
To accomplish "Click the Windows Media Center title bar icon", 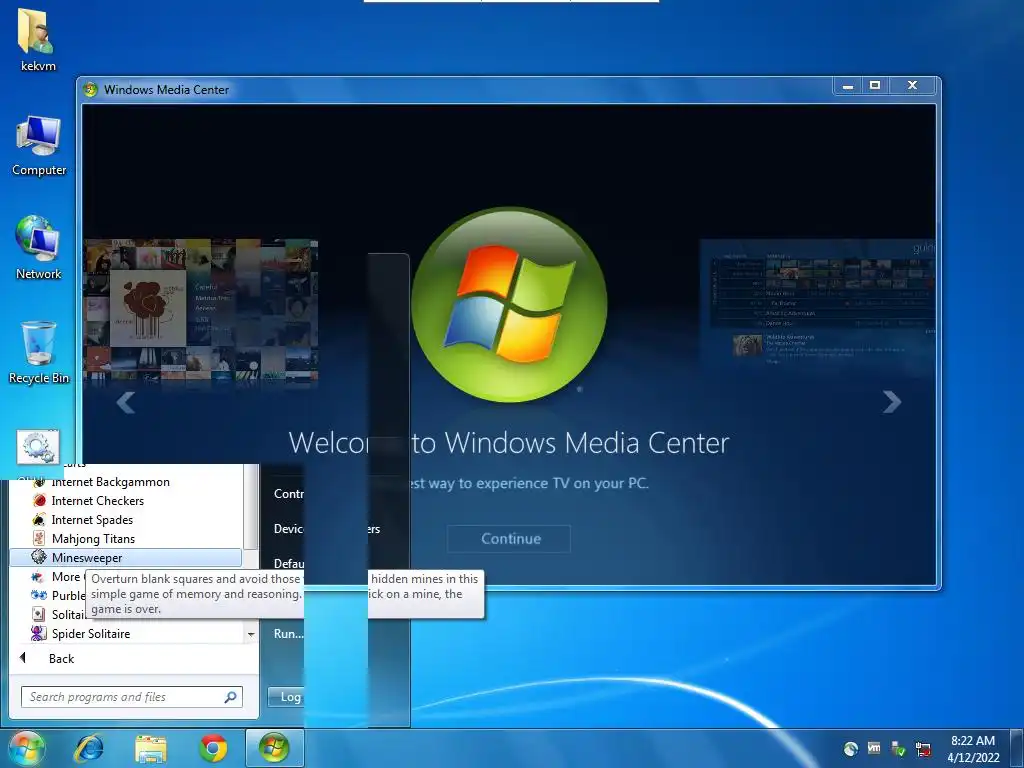I will pyautogui.click(x=91, y=89).
